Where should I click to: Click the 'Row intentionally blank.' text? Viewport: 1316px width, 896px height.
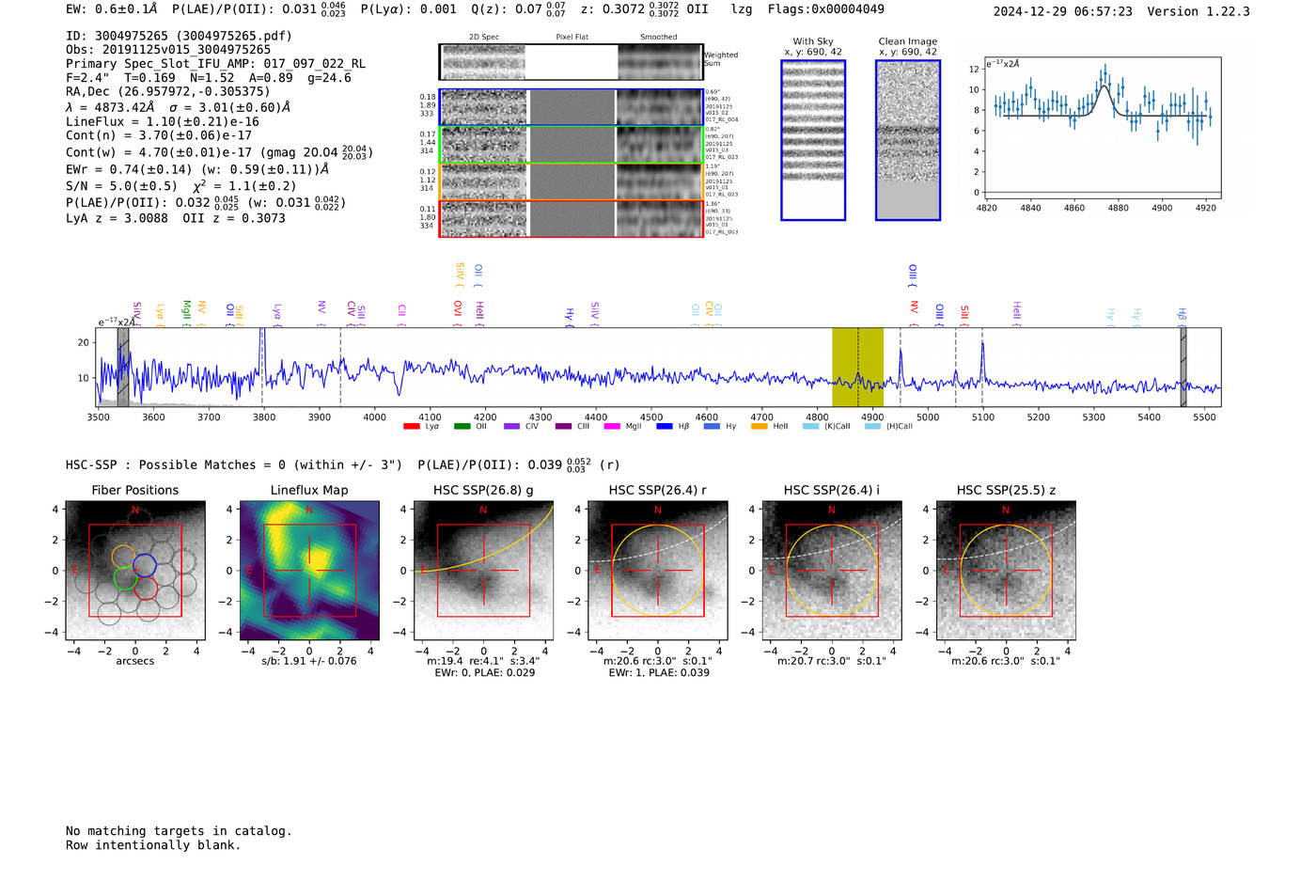153,845
